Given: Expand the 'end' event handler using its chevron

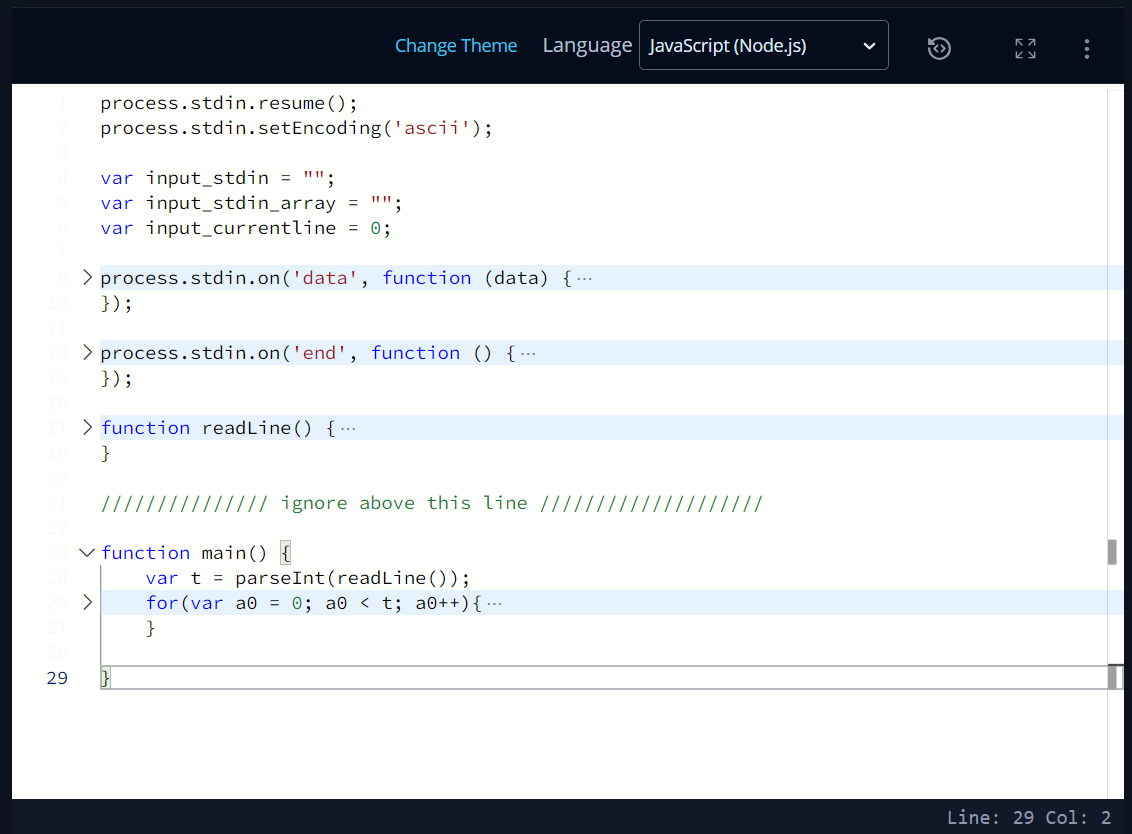Looking at the screenshot, I should pyautogui.click(x=87, y=352).
